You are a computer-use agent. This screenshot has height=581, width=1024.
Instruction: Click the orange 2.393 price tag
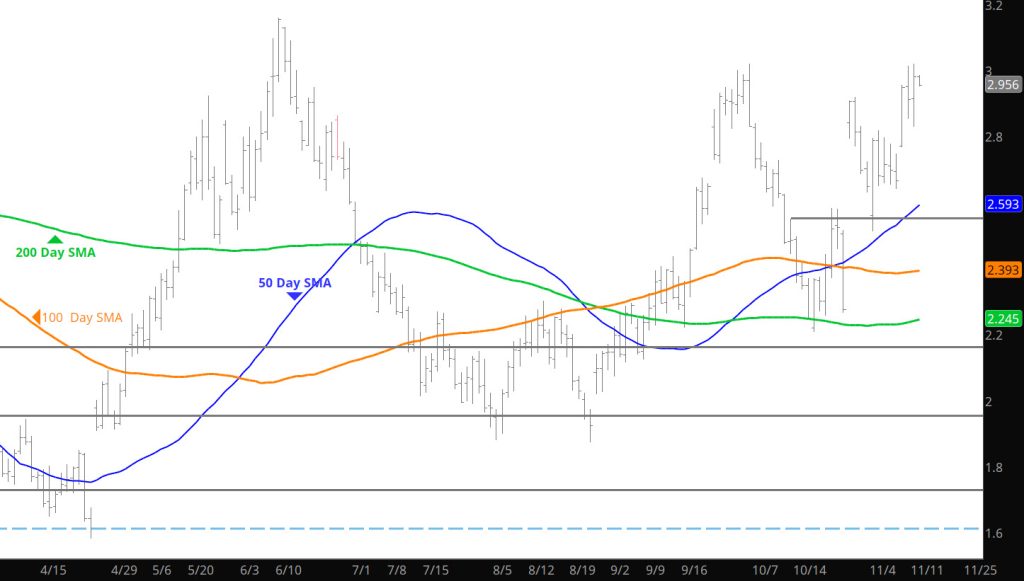click(x=1002, y=270)
